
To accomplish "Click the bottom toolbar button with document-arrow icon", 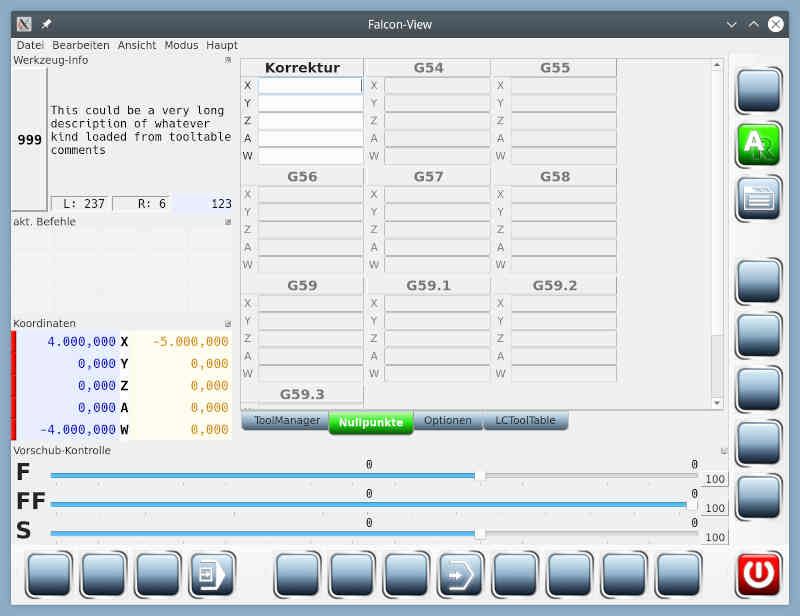I will coord(212,575).
